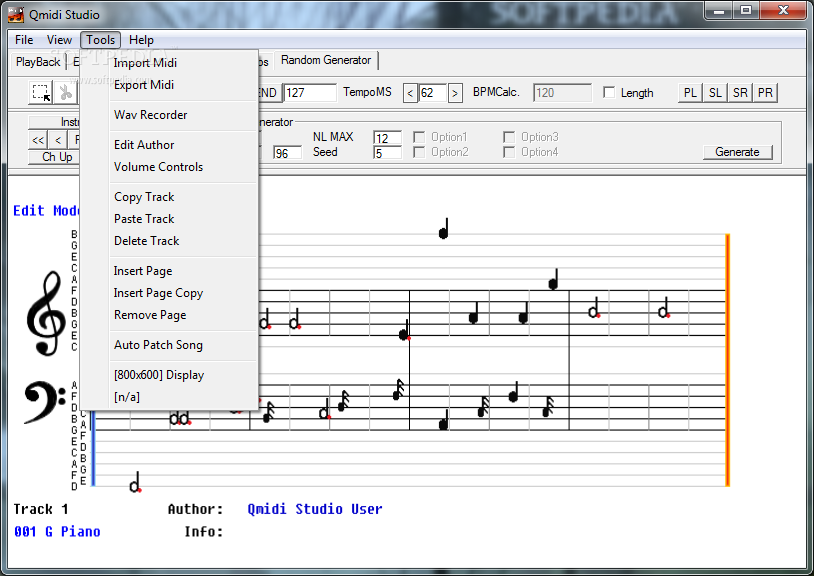Click the BPMCalc field showing 120
This screenshot has width=814, height=576.
(x=562, y=93)
